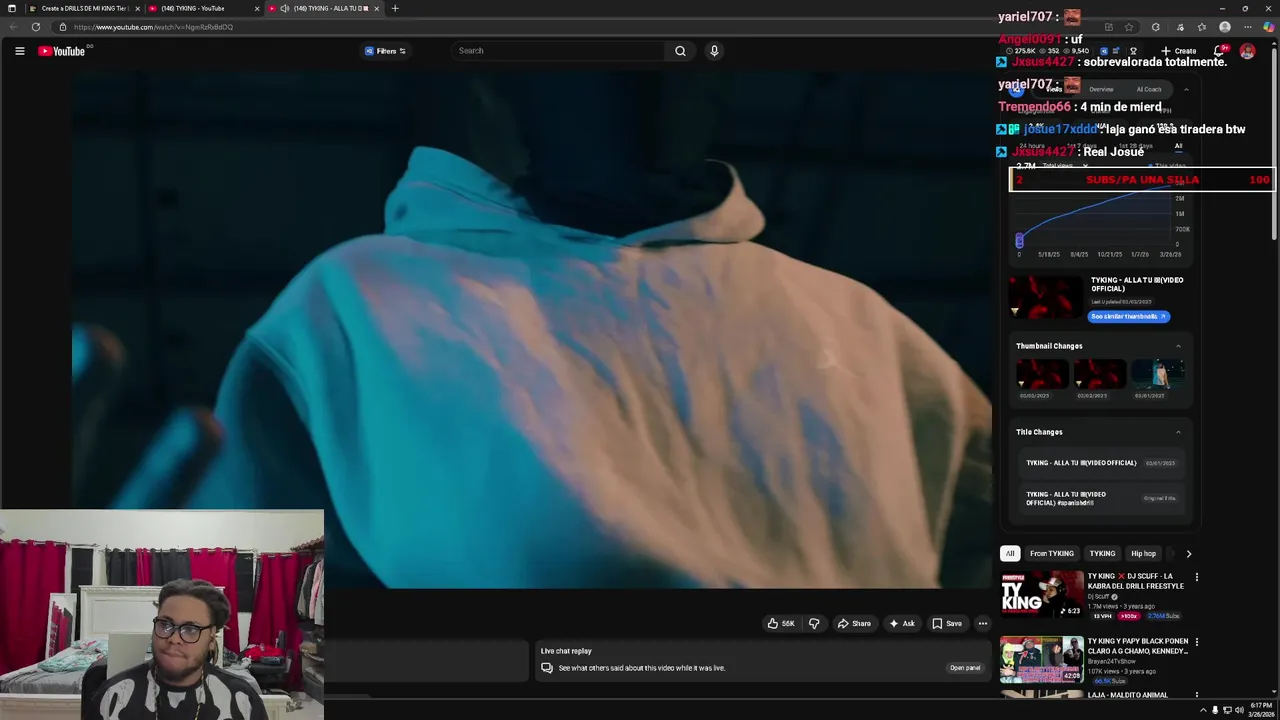Open options for TY KING Y PAPY BLACK video
This screenshot has height=720, width=1280.
click(x=1196, y=642)
